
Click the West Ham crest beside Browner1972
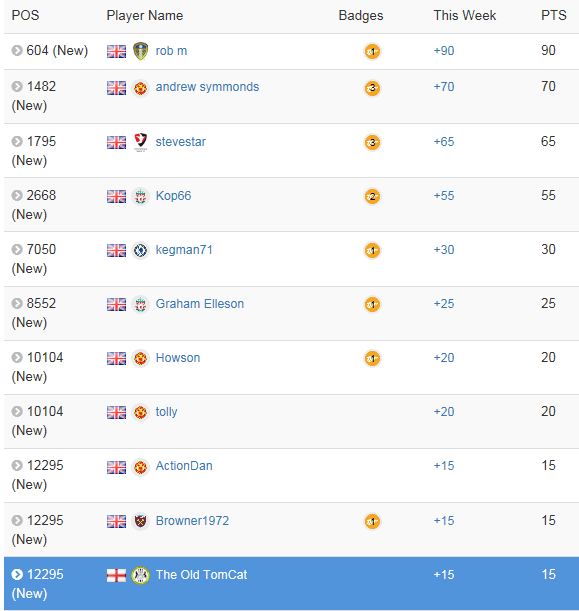tap(140, 521)
